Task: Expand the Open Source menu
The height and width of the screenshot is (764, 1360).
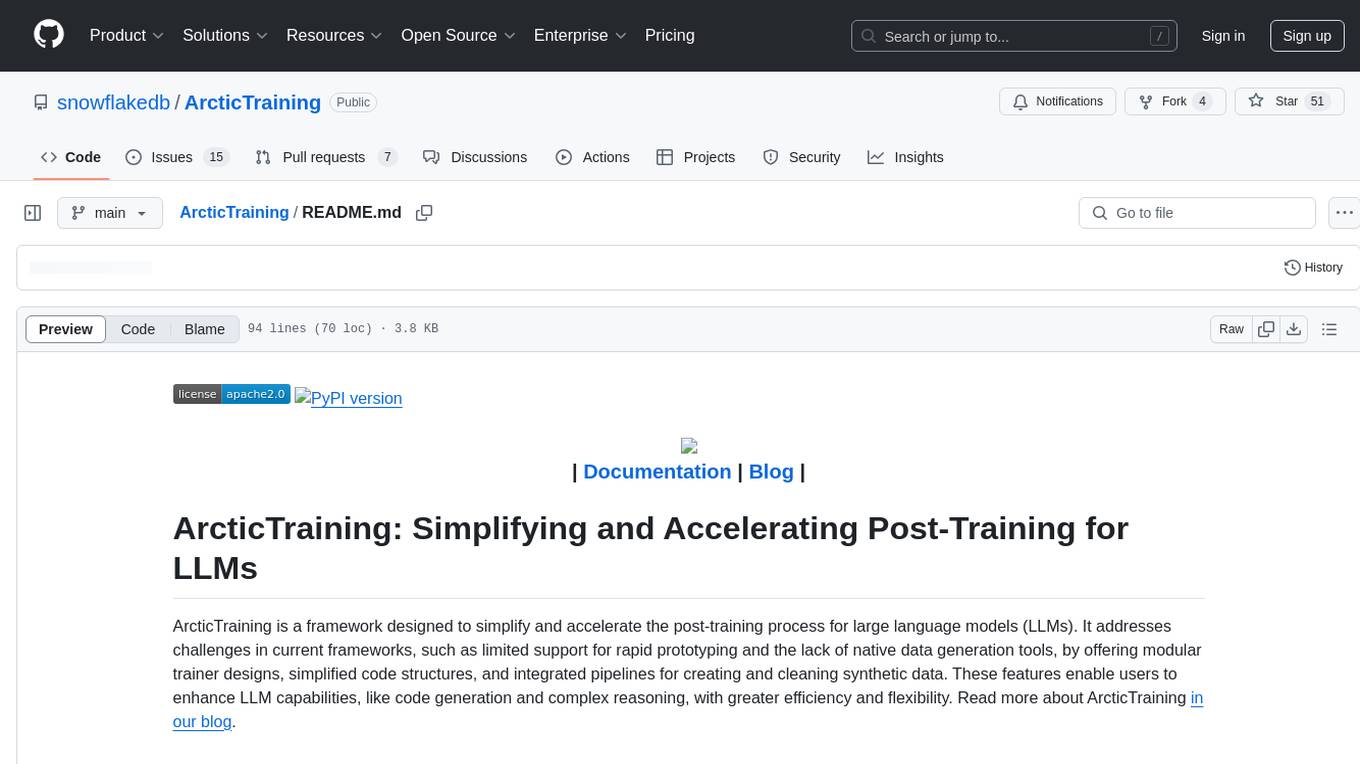Action: click(458, 35)
